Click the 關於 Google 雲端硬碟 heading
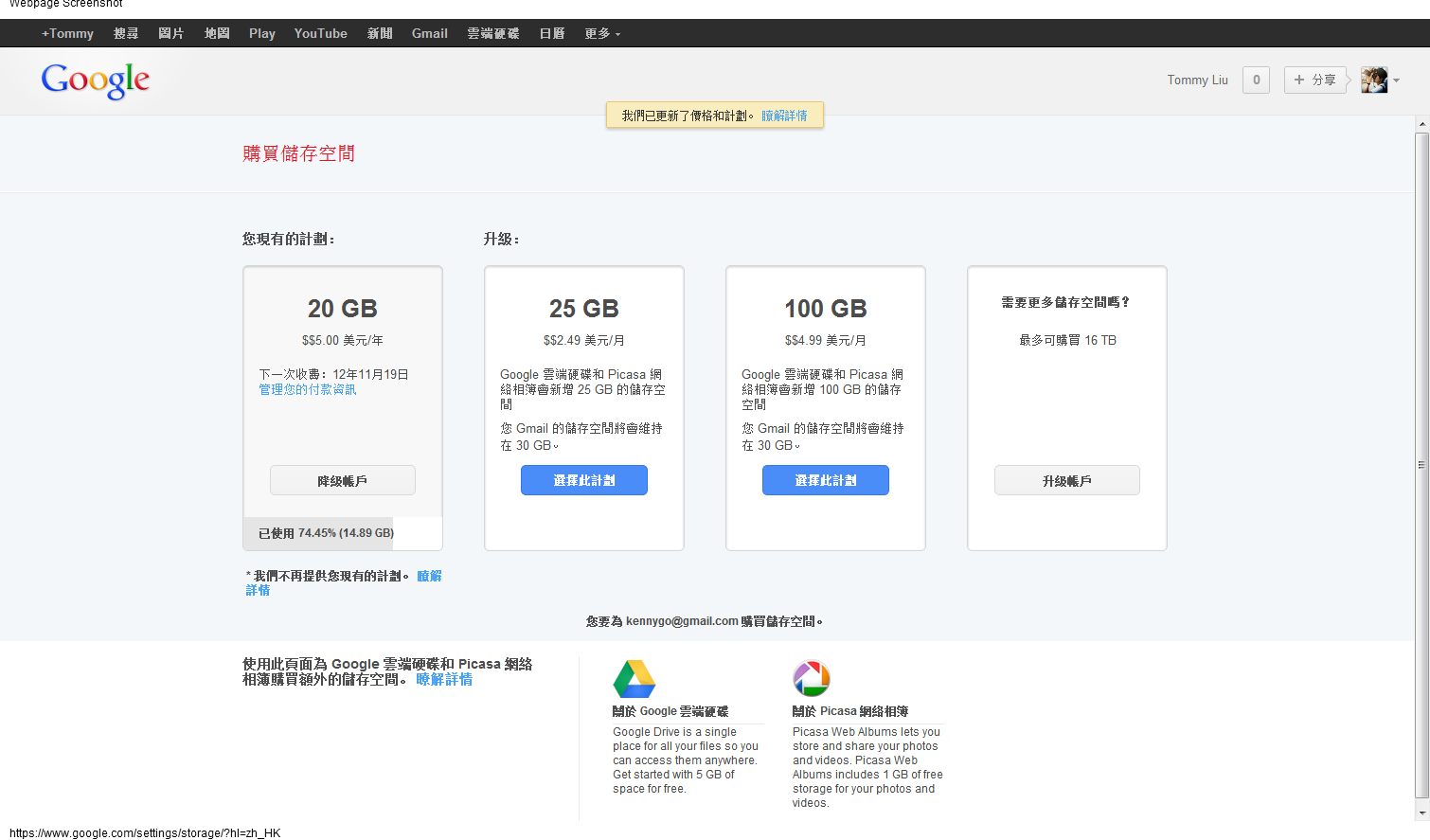The image size is (1430, 840). [x=670, y=711]
